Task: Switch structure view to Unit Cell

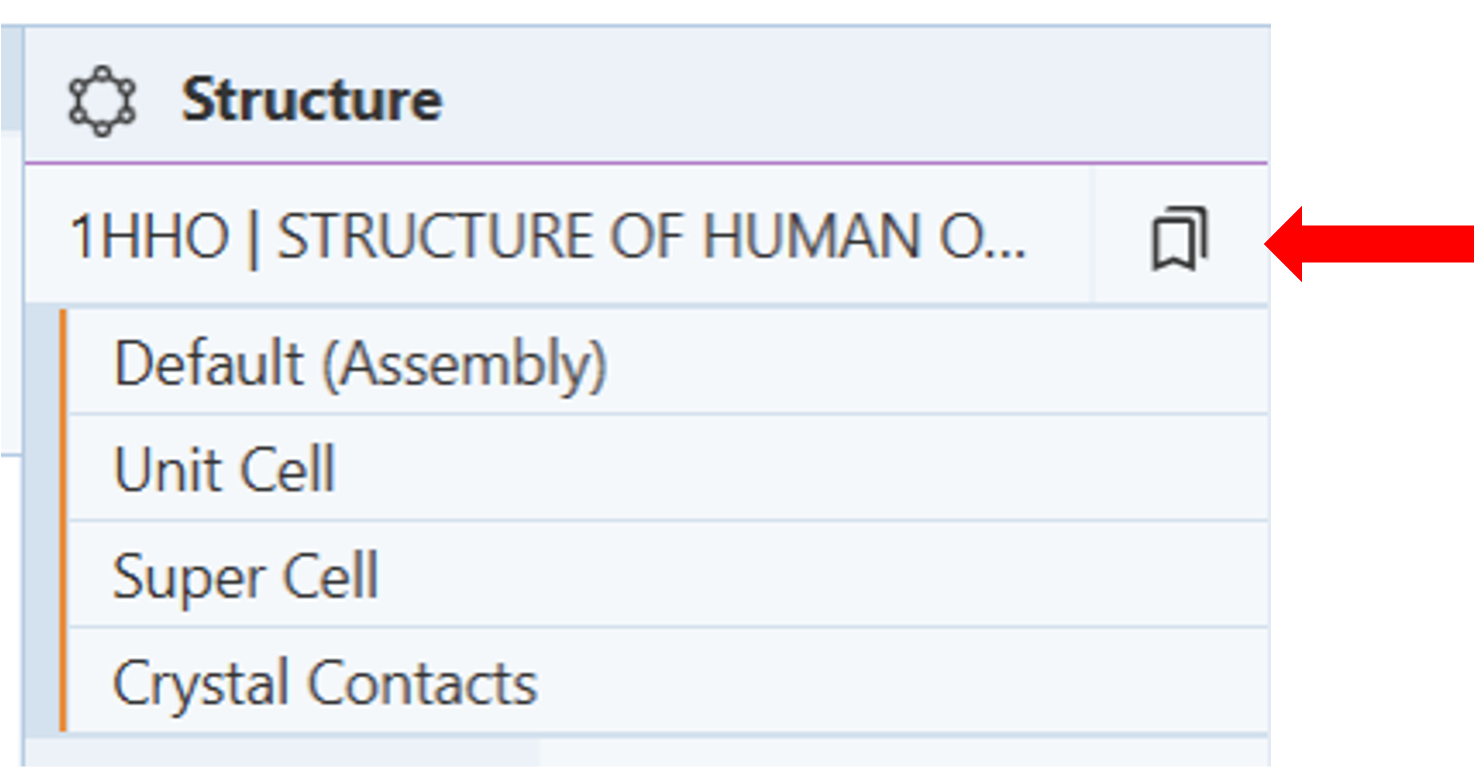Action: tap(224, 469)
